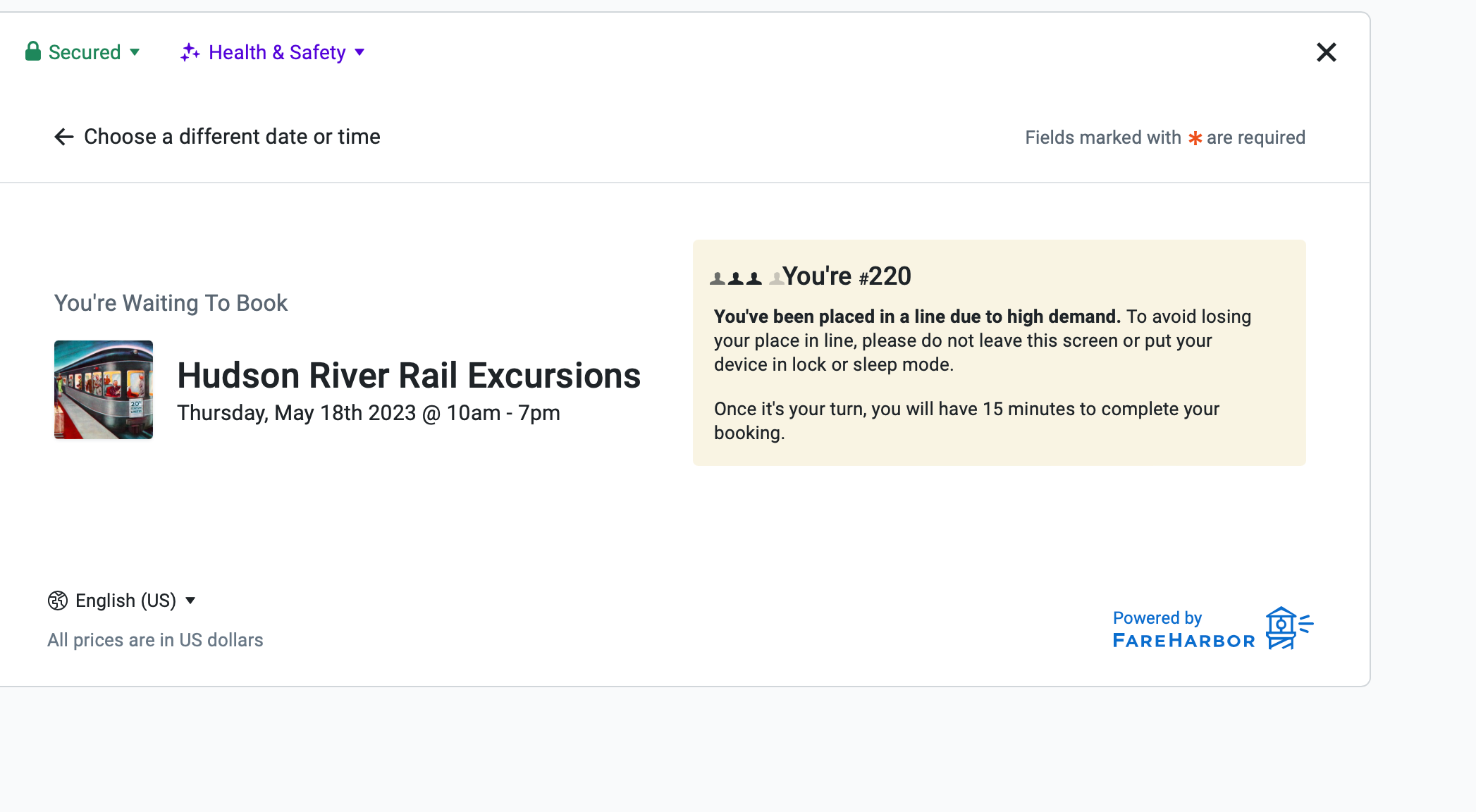This screenshot has height=812, width=1476.
Task: Choose a different date or time
Action: pyautogui.click(x=232, y=137)
